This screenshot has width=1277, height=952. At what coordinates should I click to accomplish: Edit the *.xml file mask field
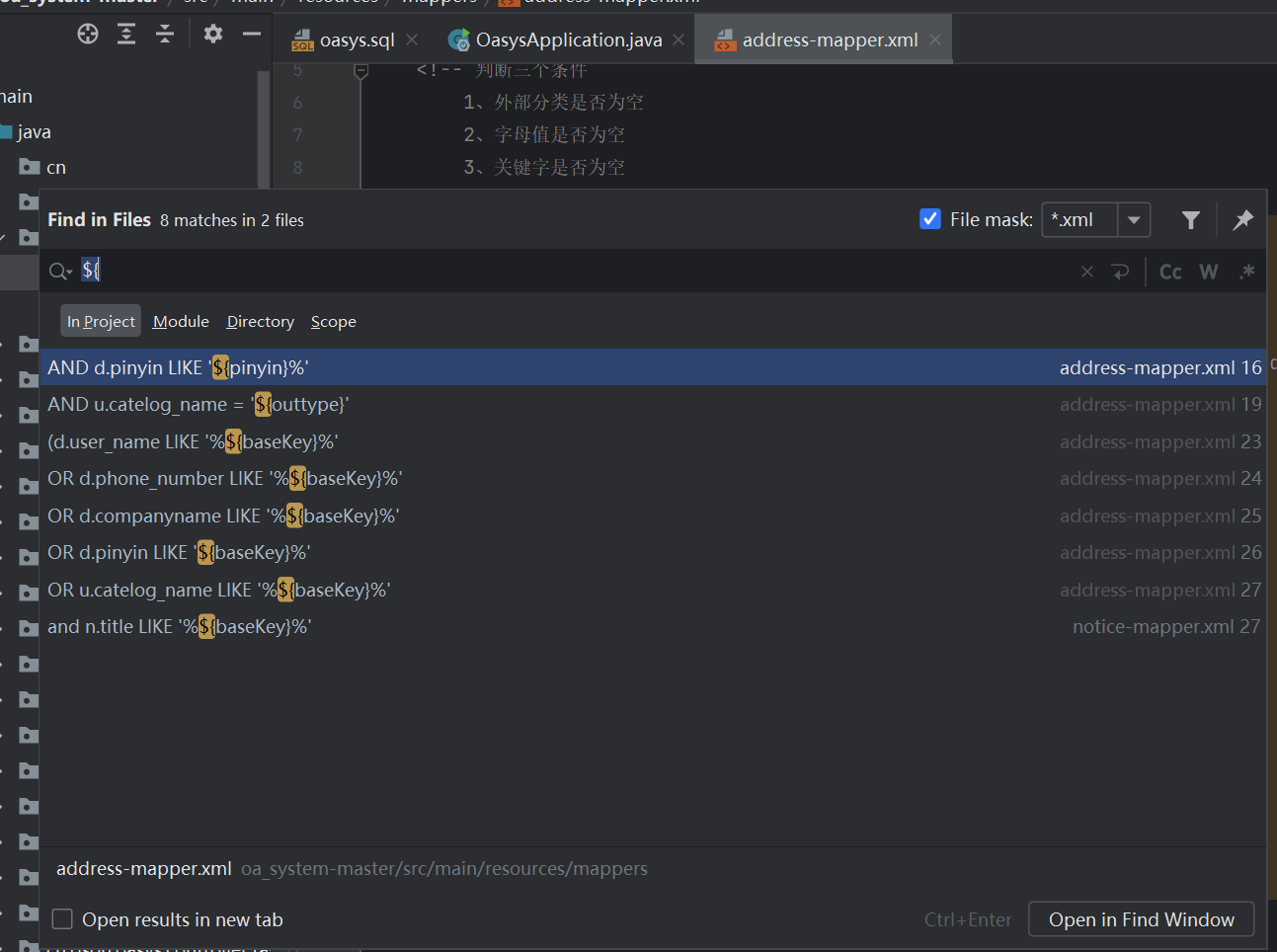click(x=1080, y=220)
